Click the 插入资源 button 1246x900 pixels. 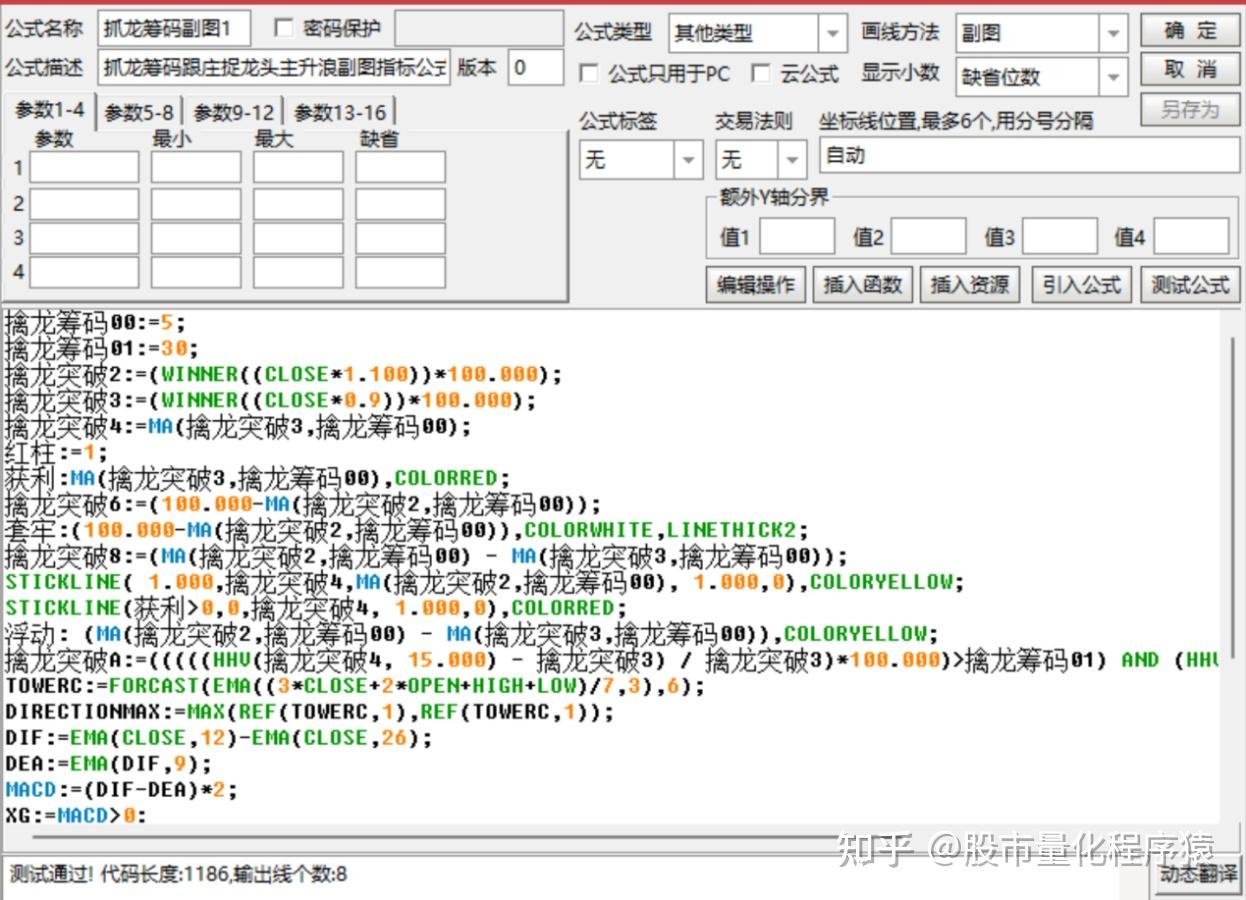[970, 285]
